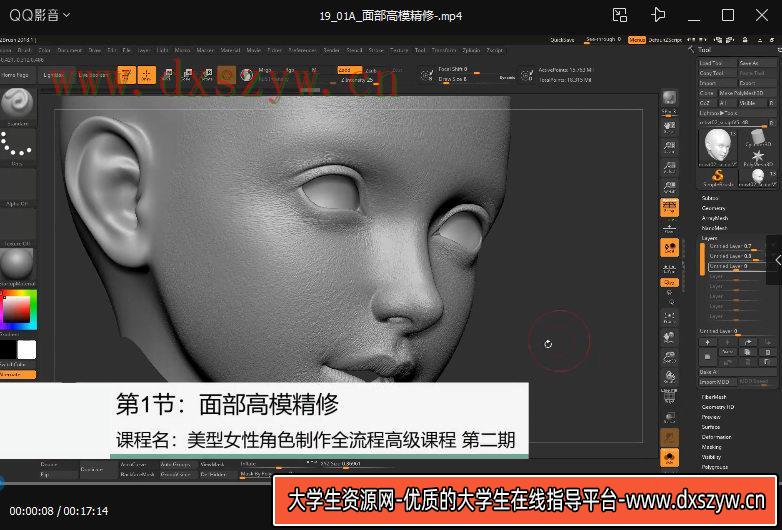
Task: Click the playback progress bar handle
Action: pos(1,482)
